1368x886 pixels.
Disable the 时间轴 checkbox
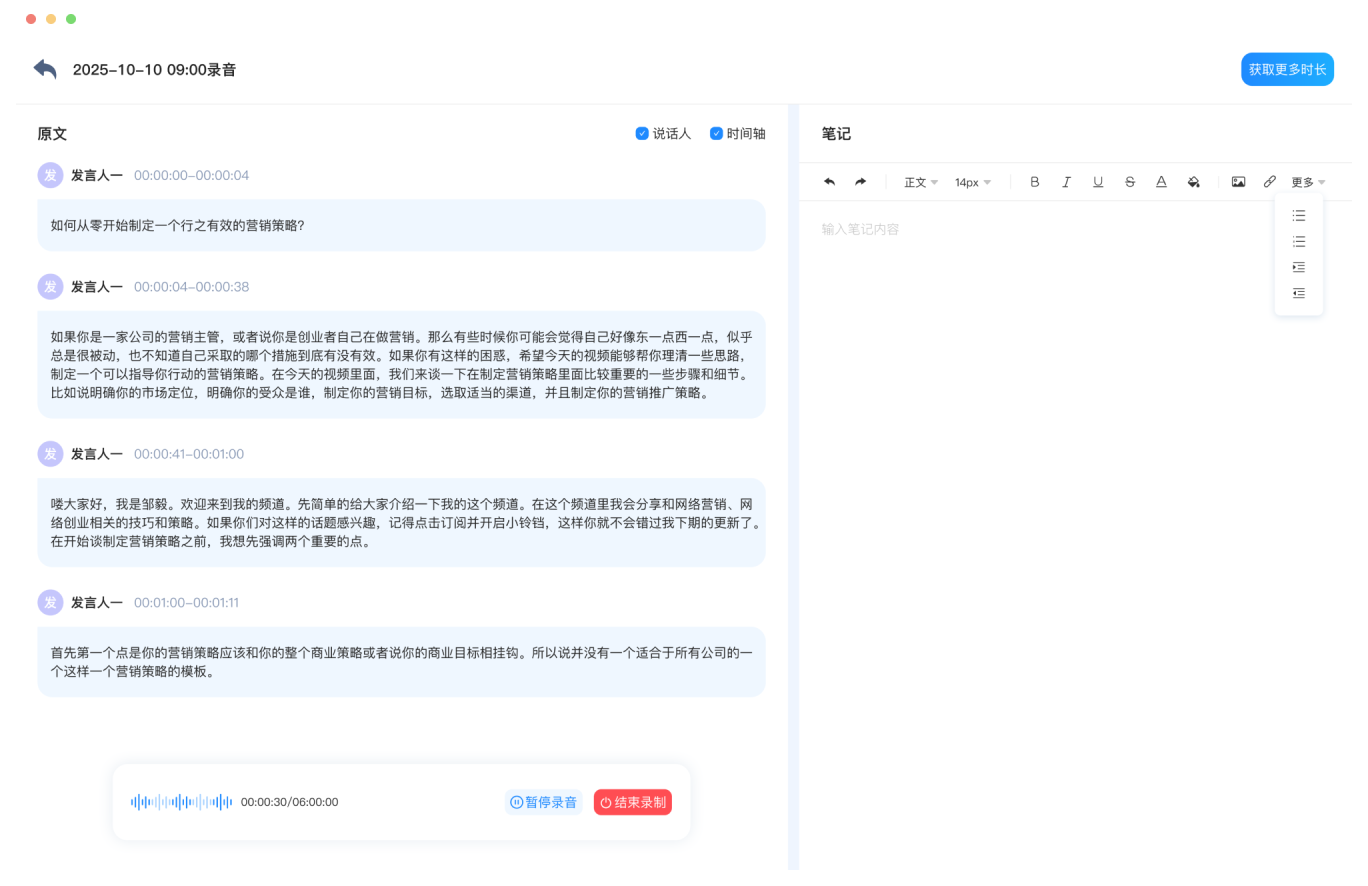click(x=716, y=134)
